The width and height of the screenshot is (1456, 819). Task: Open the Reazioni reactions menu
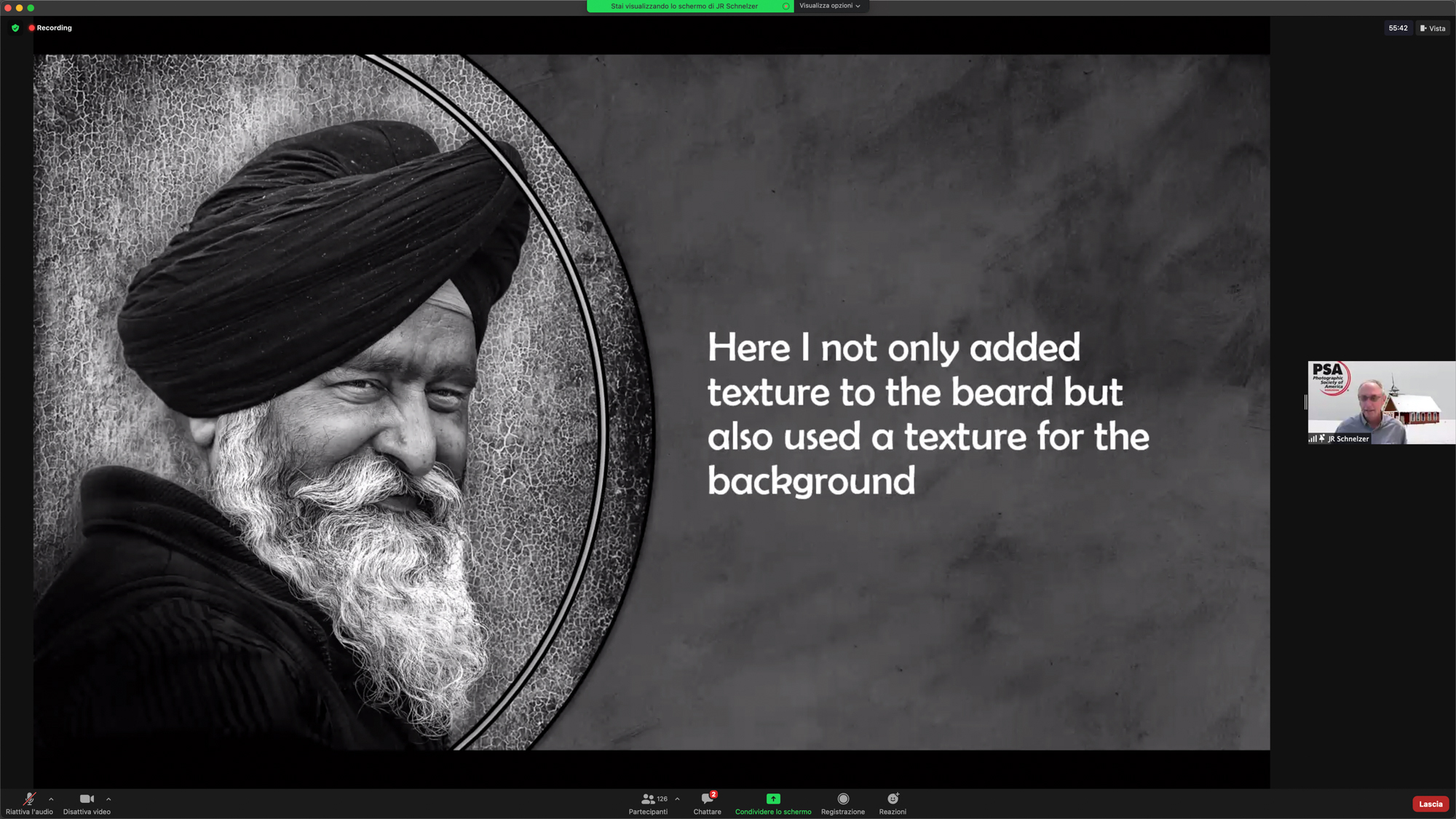893,803
